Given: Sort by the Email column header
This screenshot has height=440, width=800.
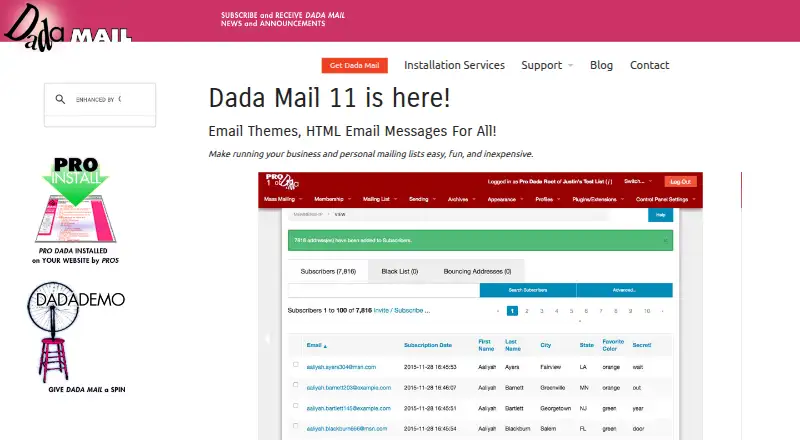Looking at the screenshot, I should pos(314,346).
